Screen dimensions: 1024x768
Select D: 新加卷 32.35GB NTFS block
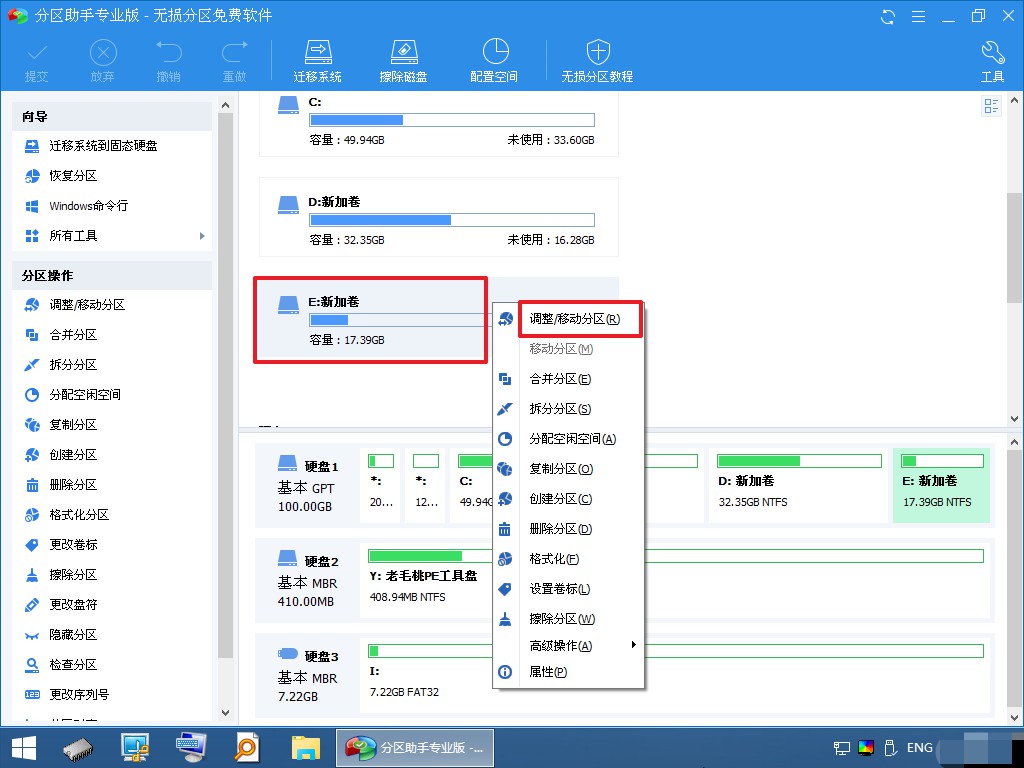(x=799, y=485)
